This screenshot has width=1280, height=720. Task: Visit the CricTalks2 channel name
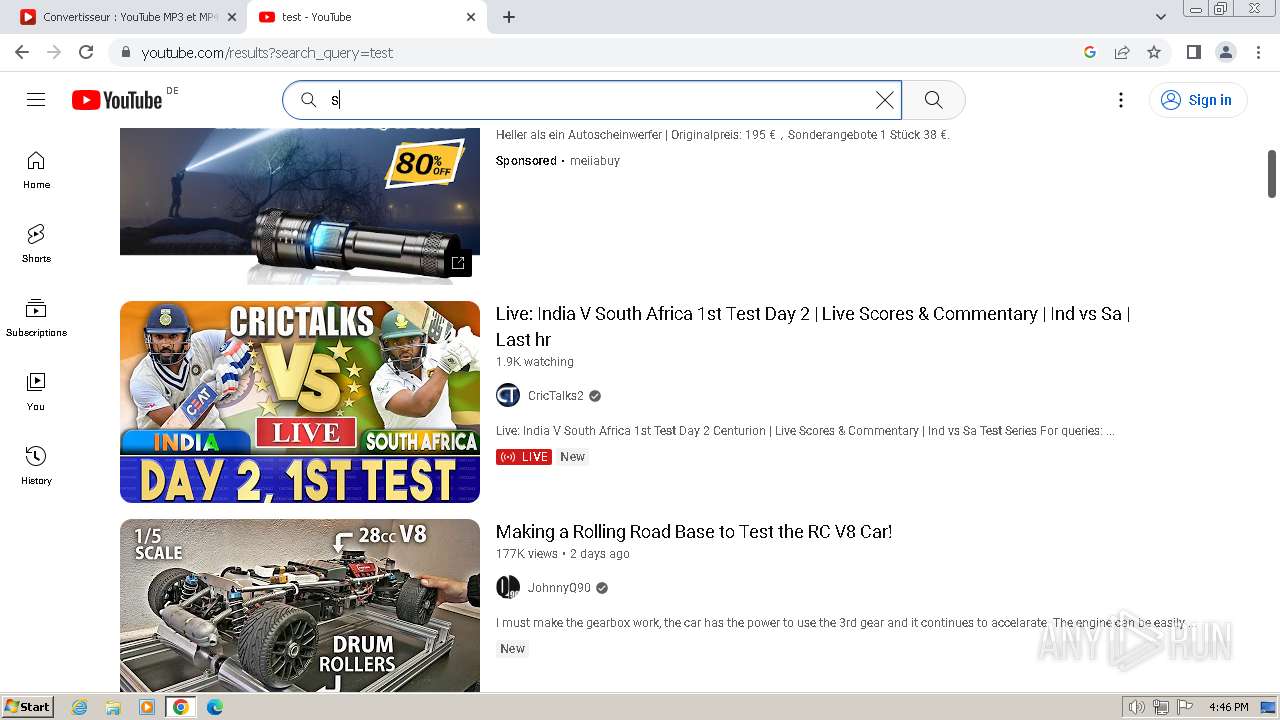[x=556, y=396]
